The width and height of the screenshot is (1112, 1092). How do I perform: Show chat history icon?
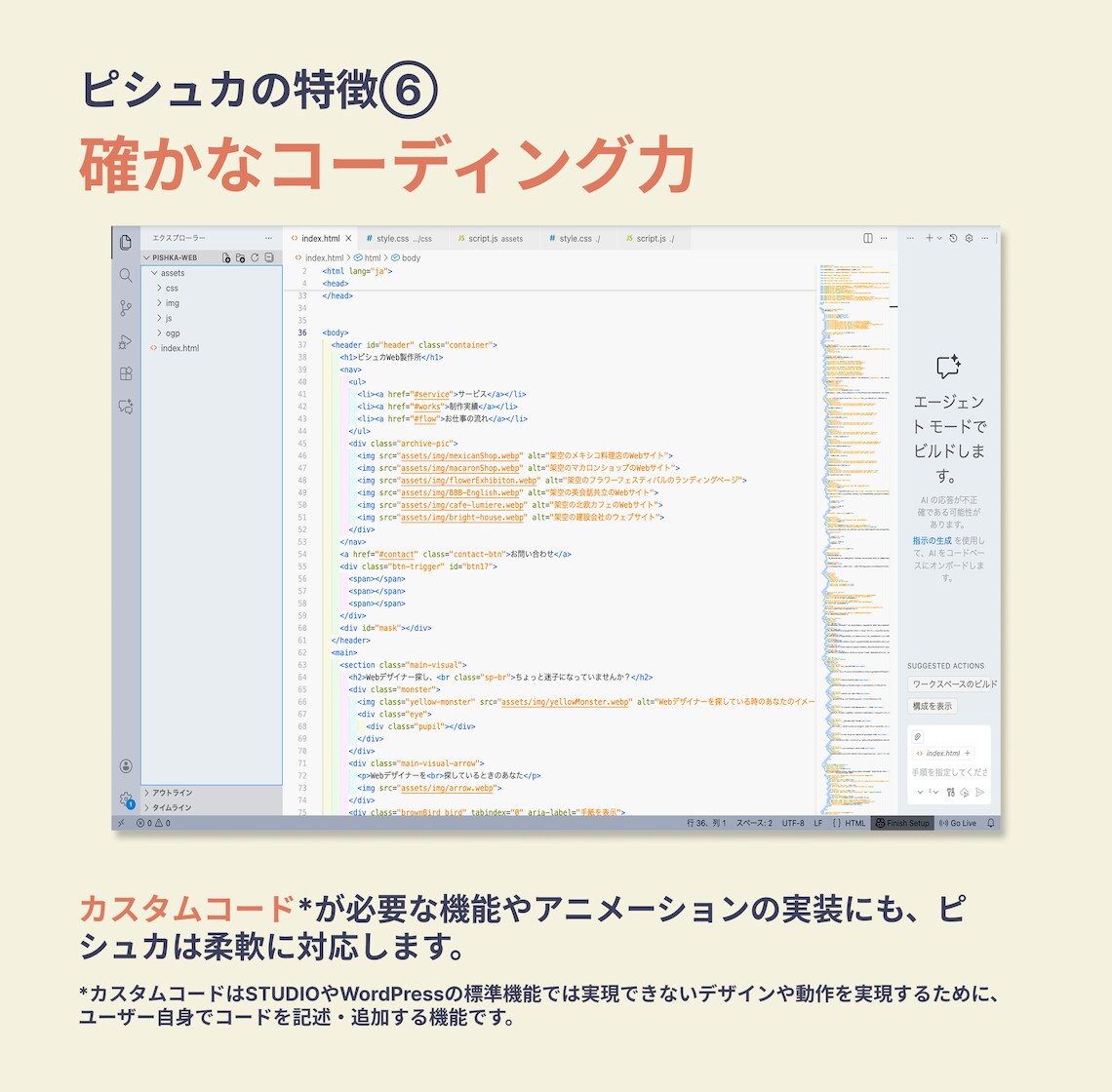(x=953, y=238)
